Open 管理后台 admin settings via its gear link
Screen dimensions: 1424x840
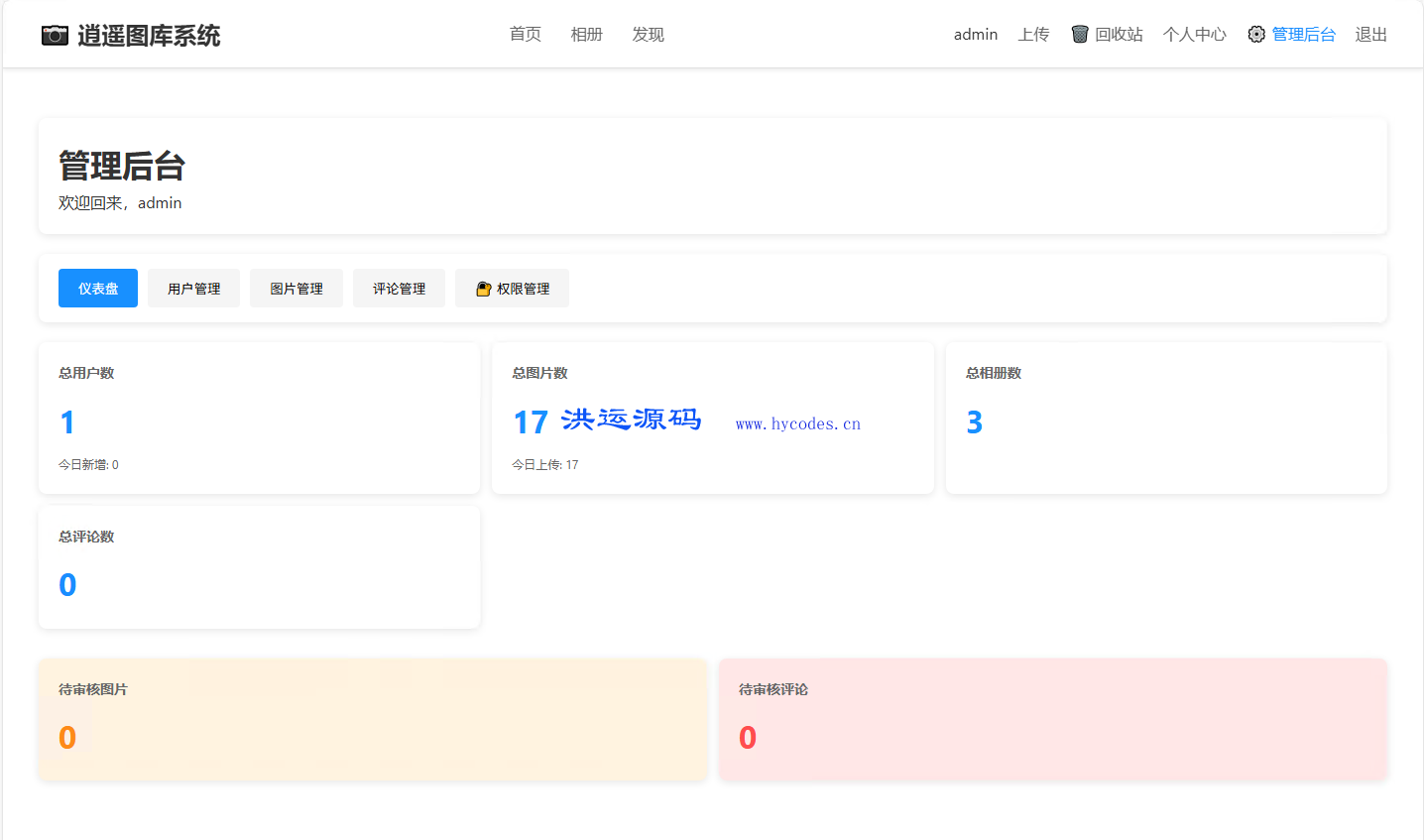click(1303, 34)
